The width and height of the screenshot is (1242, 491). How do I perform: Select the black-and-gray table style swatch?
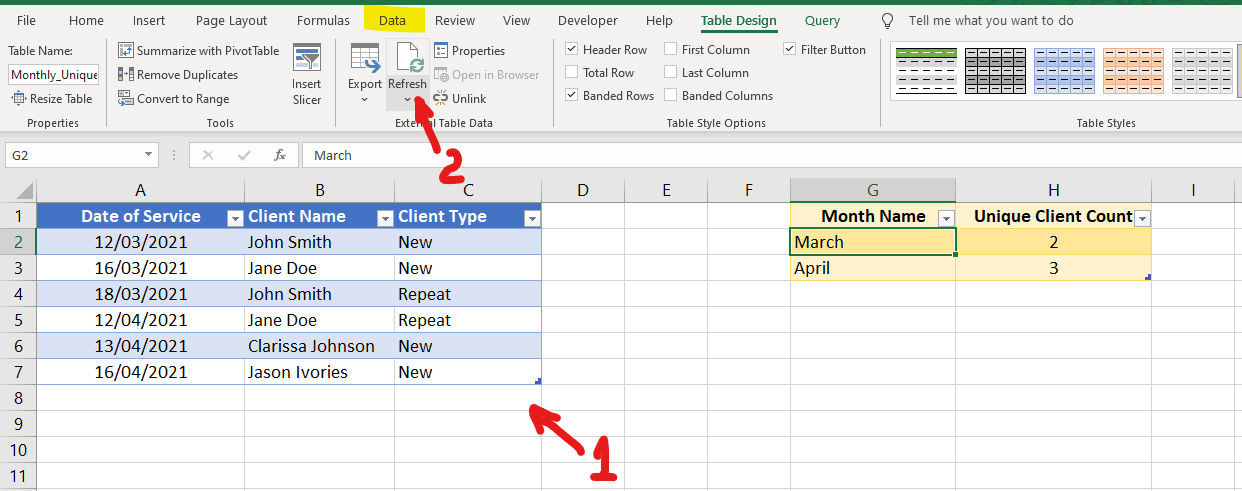pos(995,71)
